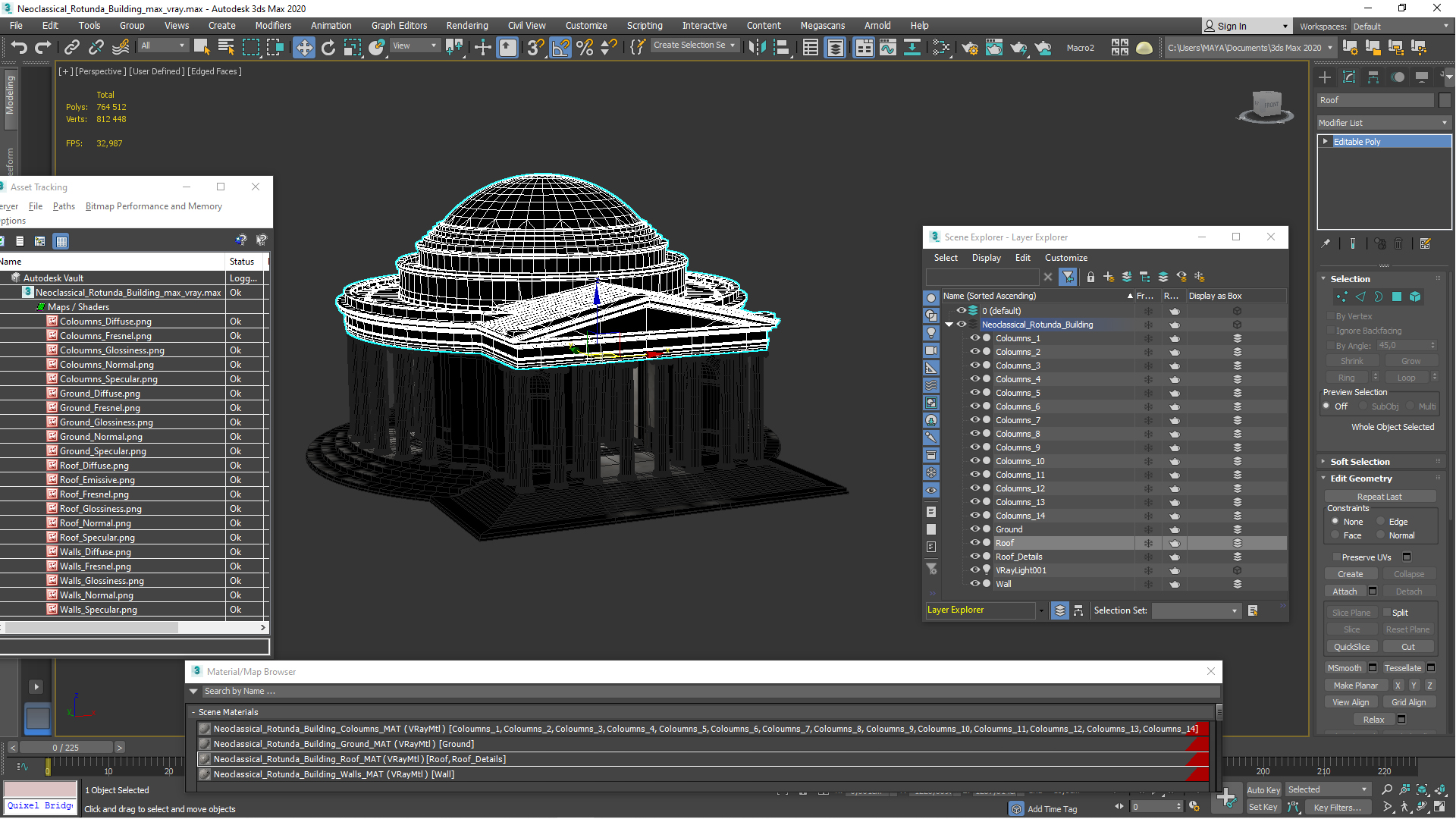Hide the Ground object eye icon
1456x819 pixels.
click(x=975, y=529)
